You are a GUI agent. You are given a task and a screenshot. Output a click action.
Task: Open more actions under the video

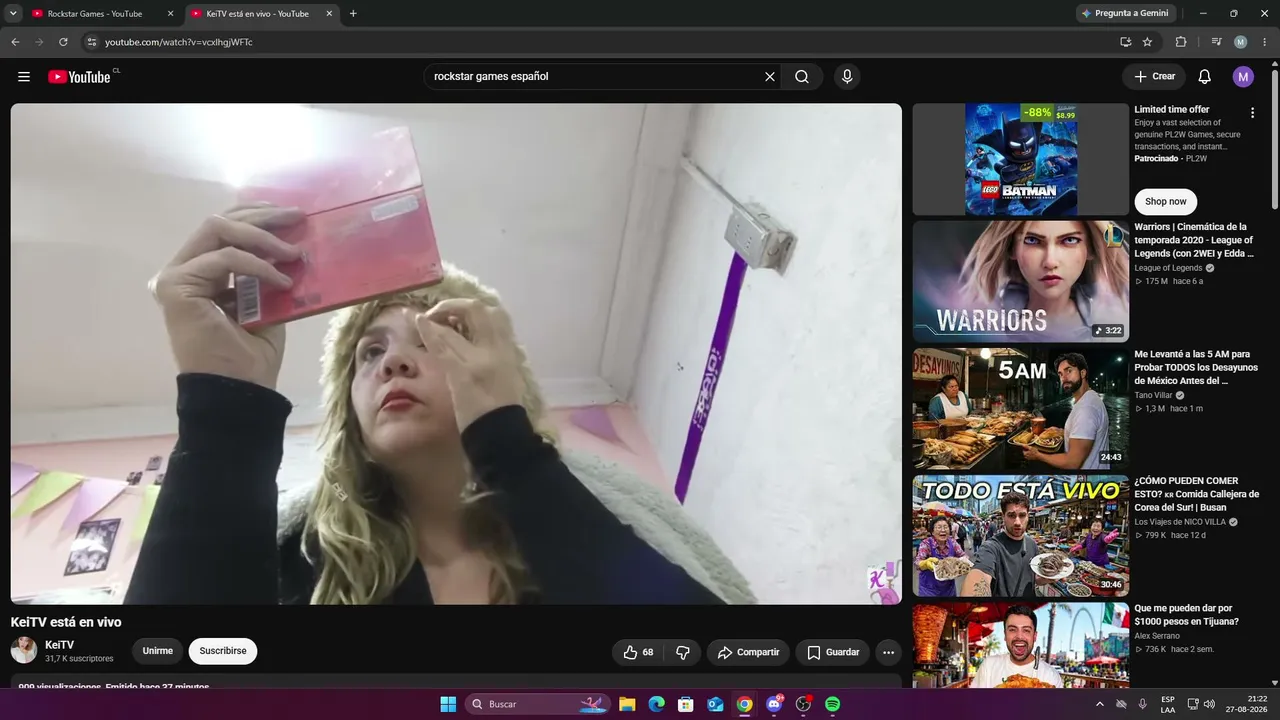click(x=888, y=652)
